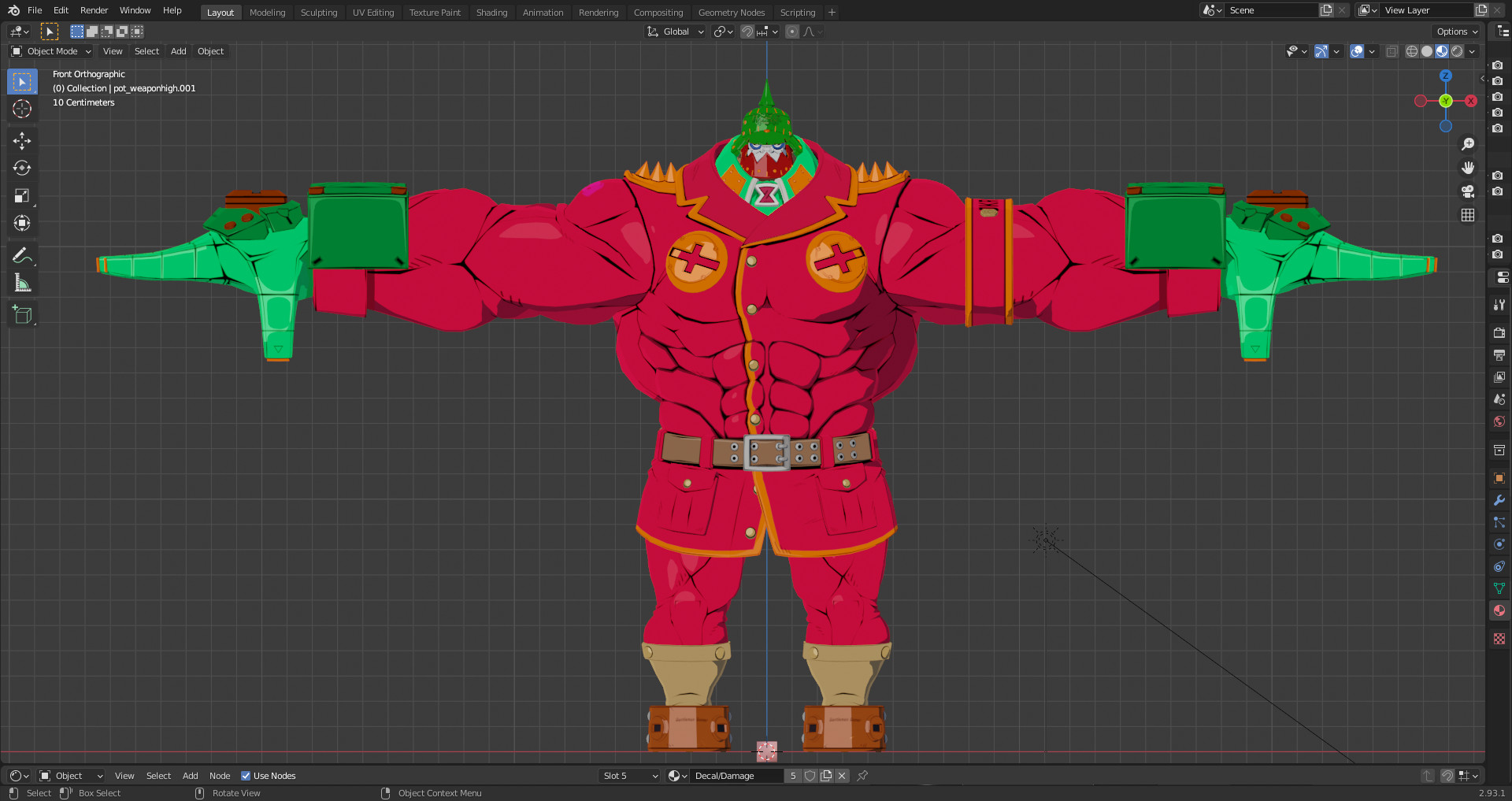Open the snapping options dropdown
Image resolution: width=1512 pixels, height=801 pixels.
768,32
